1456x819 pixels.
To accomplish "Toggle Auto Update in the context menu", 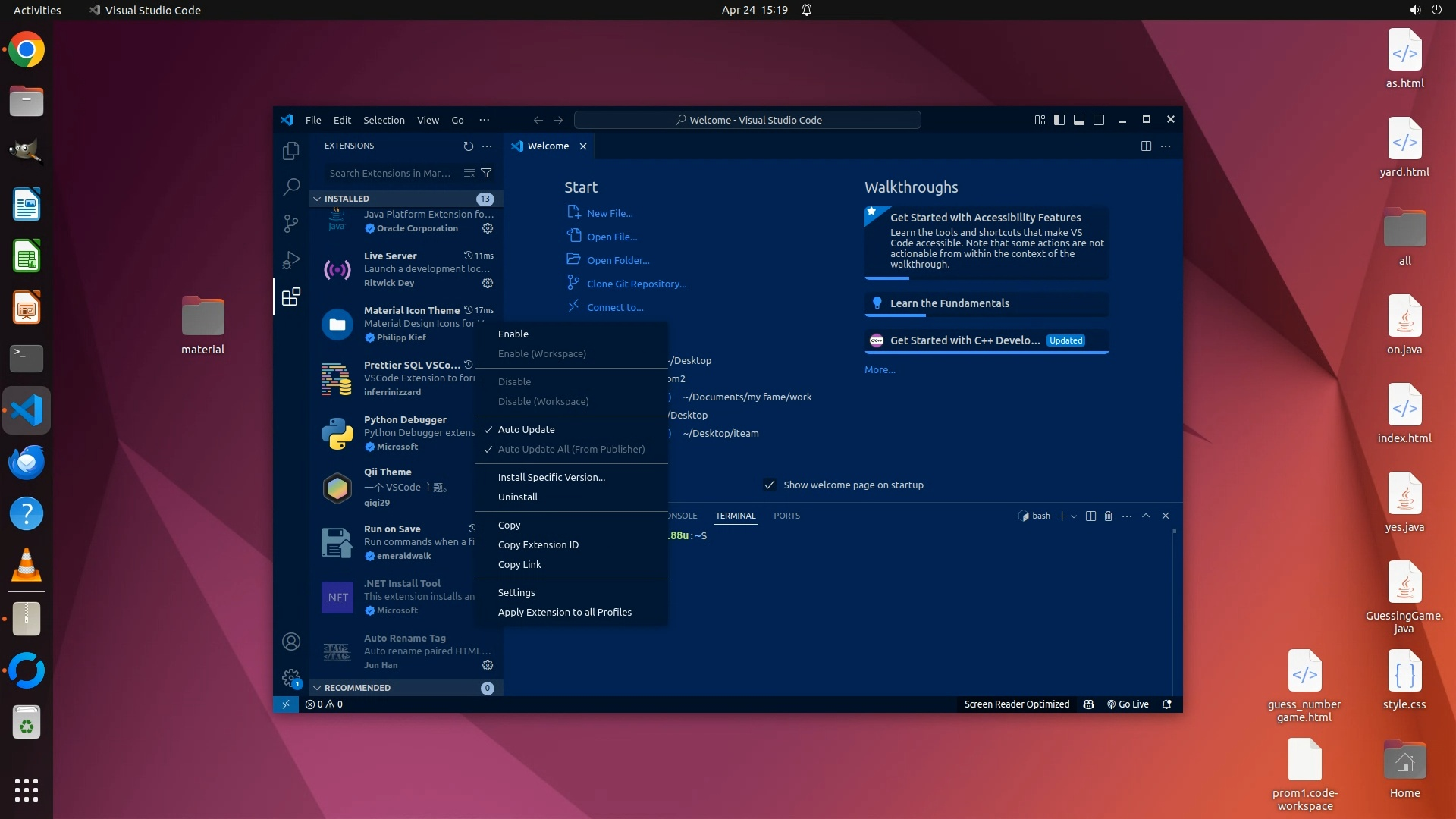I will [x=526, y=429].
